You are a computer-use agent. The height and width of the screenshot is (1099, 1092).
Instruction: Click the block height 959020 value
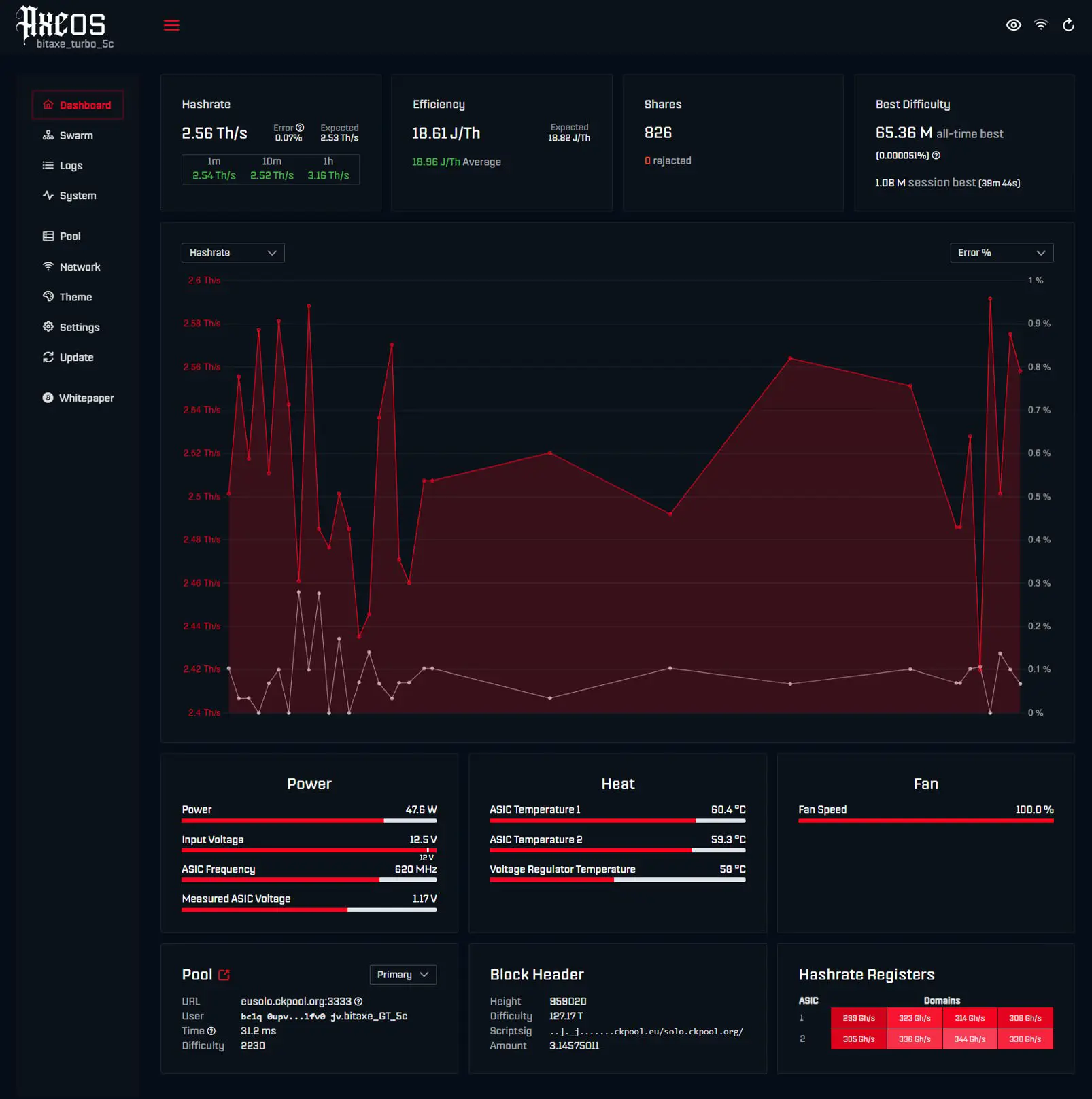pos(568,1002)
